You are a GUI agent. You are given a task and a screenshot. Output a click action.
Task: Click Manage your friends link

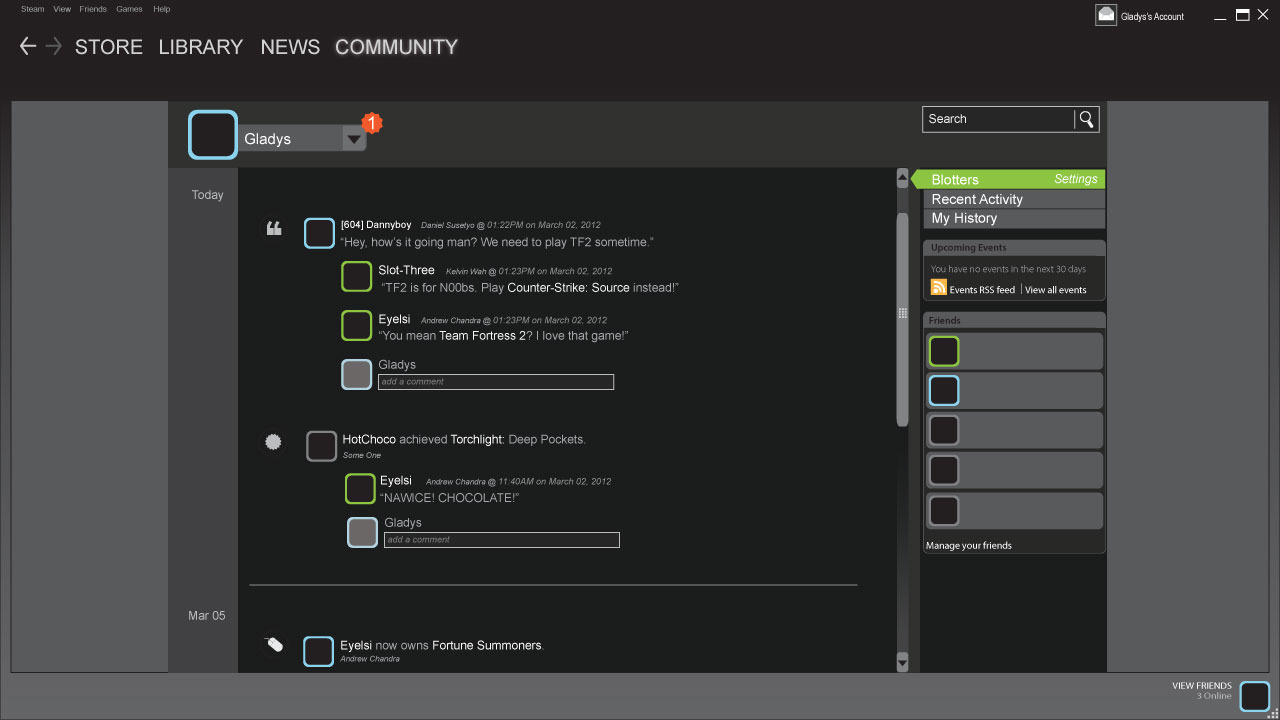(969, 546)
